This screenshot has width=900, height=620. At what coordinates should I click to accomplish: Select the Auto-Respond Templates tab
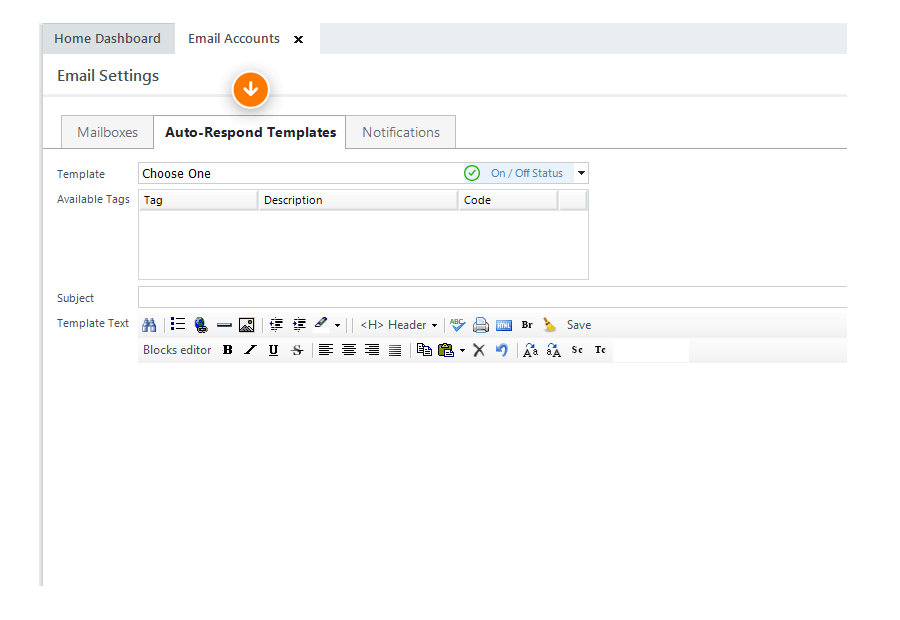coord(250,132)
